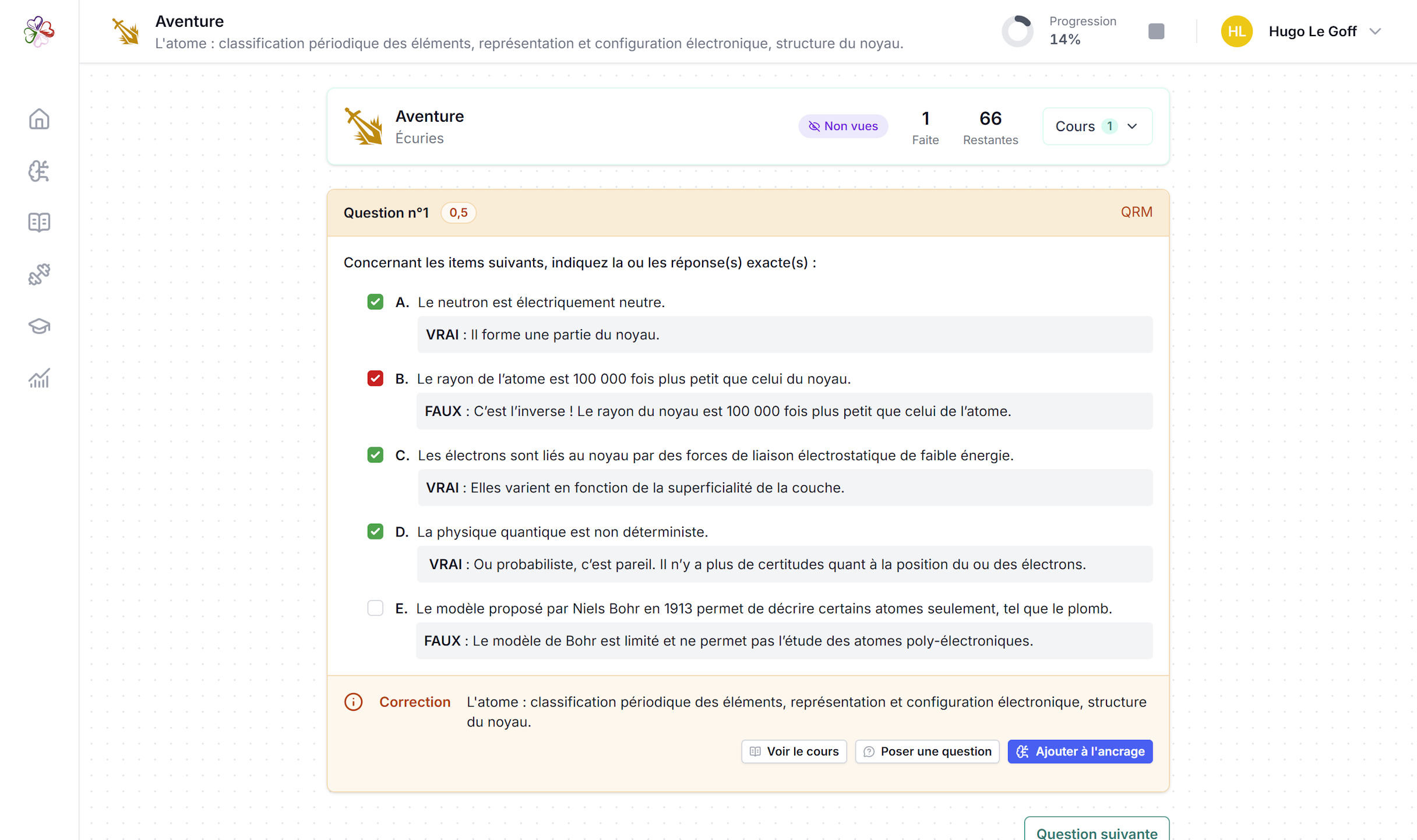Click the Correction course title text

[806, 712]
